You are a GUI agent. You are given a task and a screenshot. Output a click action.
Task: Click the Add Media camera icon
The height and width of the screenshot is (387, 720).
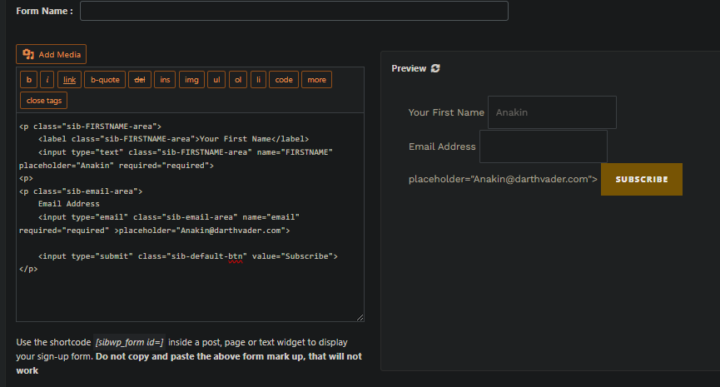coord(28,54)
